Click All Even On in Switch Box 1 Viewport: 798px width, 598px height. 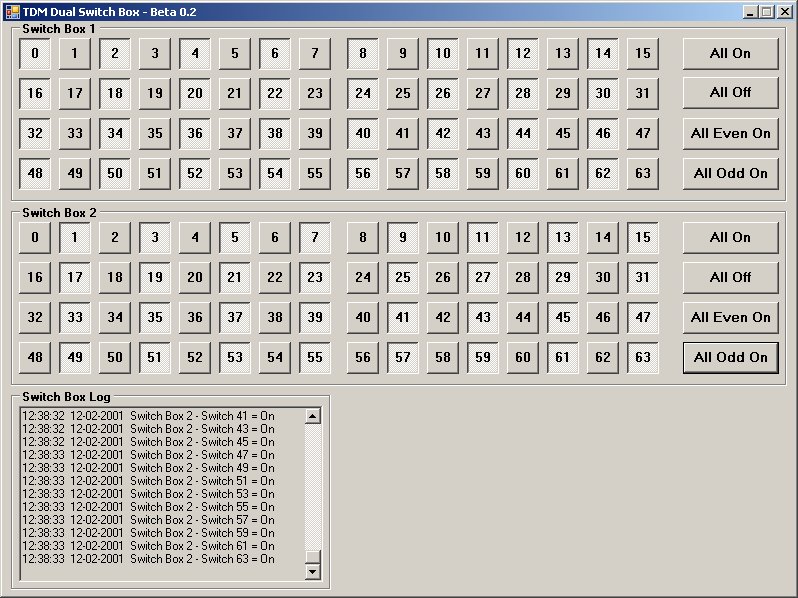(730, 133)
